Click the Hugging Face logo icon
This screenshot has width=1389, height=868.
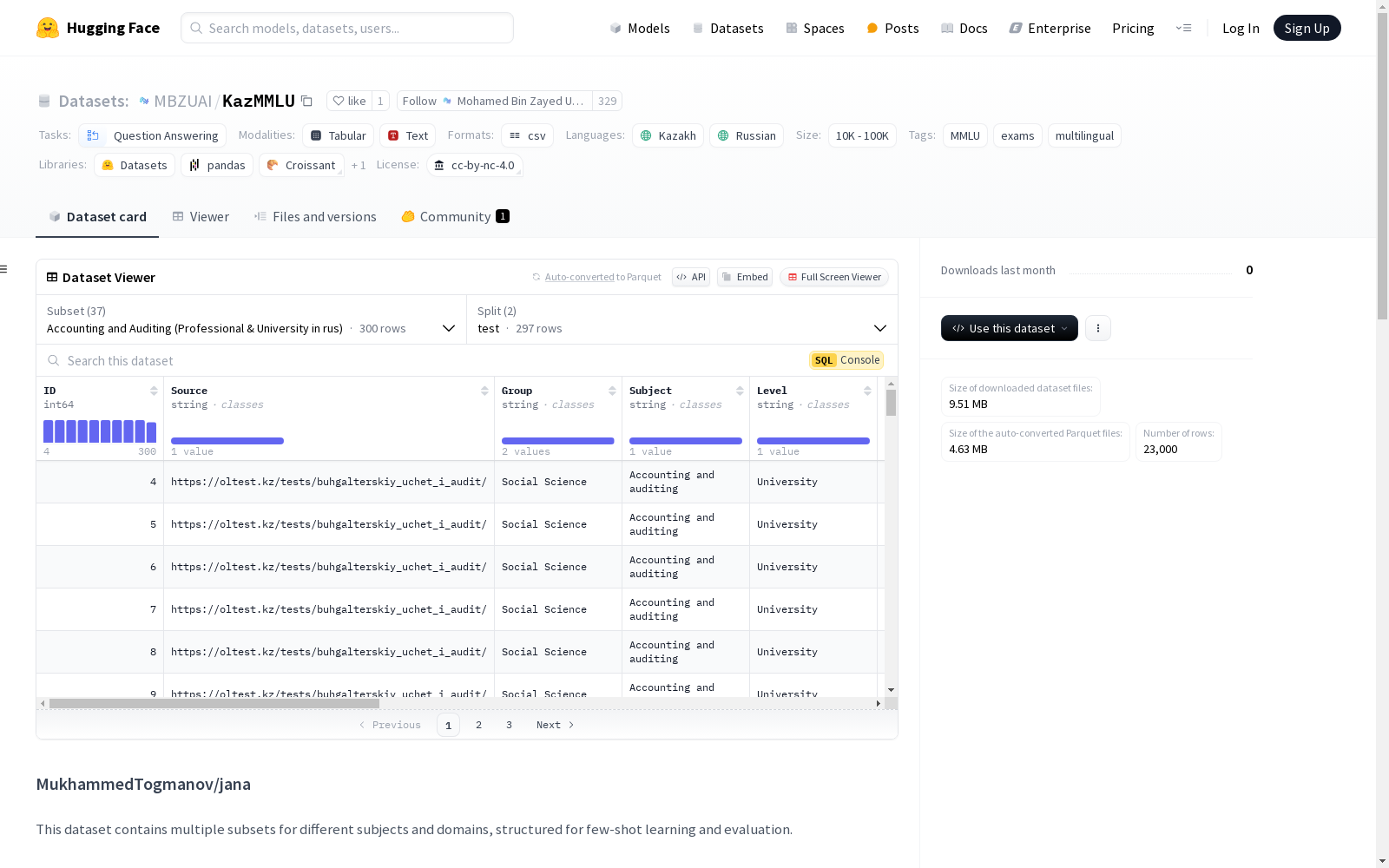tap(48, 28)
